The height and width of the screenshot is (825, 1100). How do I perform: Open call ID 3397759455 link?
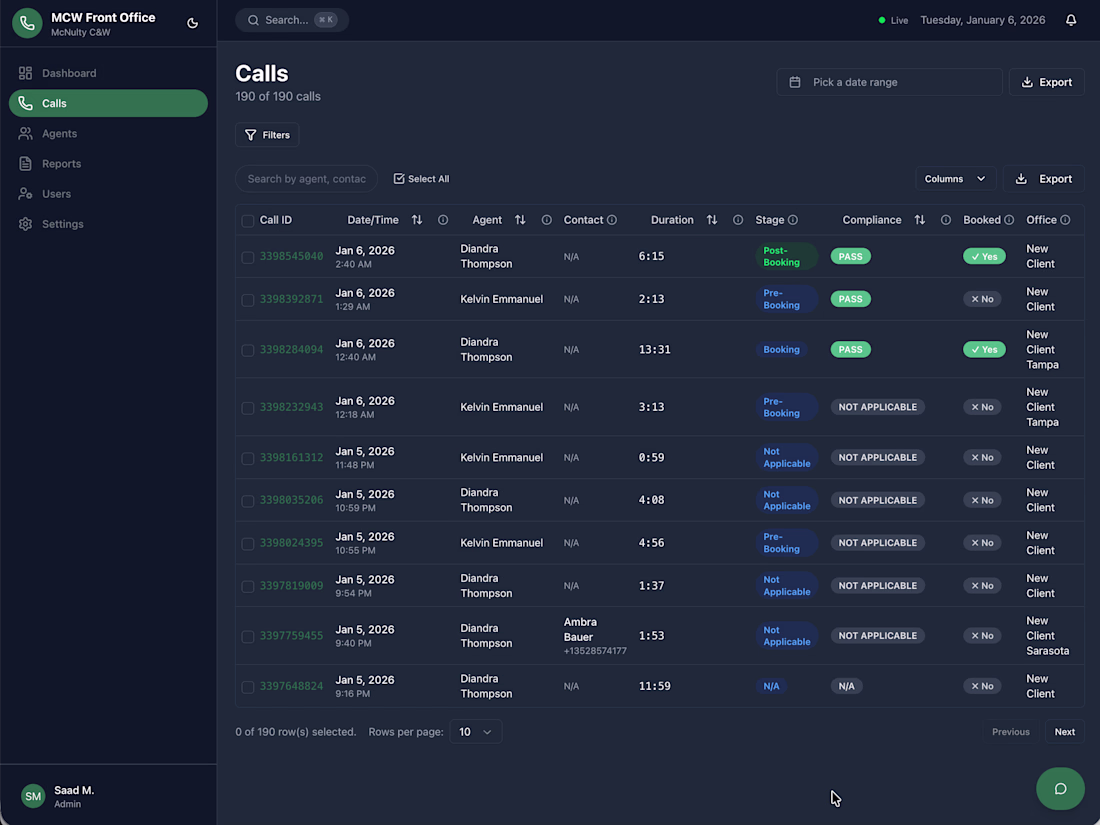pyautogui.click(x=291, y=636)
